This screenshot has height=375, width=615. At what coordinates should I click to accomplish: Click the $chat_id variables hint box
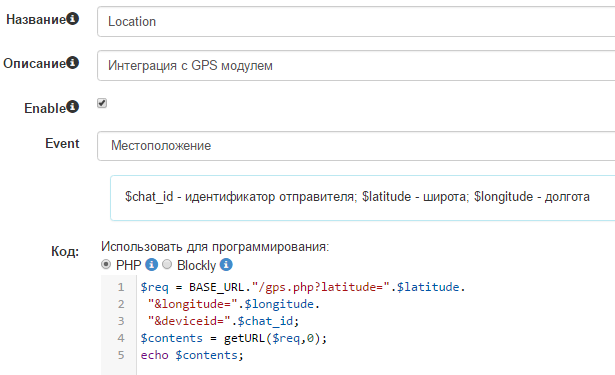point(362,198)
